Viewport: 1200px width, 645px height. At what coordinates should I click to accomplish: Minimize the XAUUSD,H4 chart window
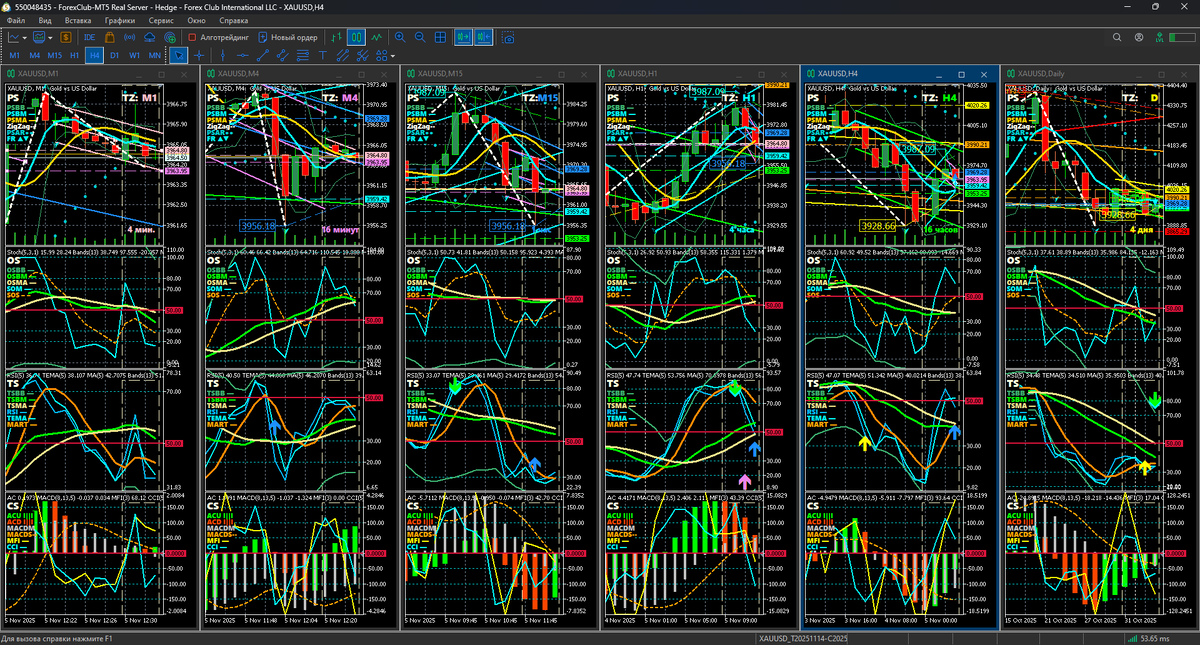(940, 74)
